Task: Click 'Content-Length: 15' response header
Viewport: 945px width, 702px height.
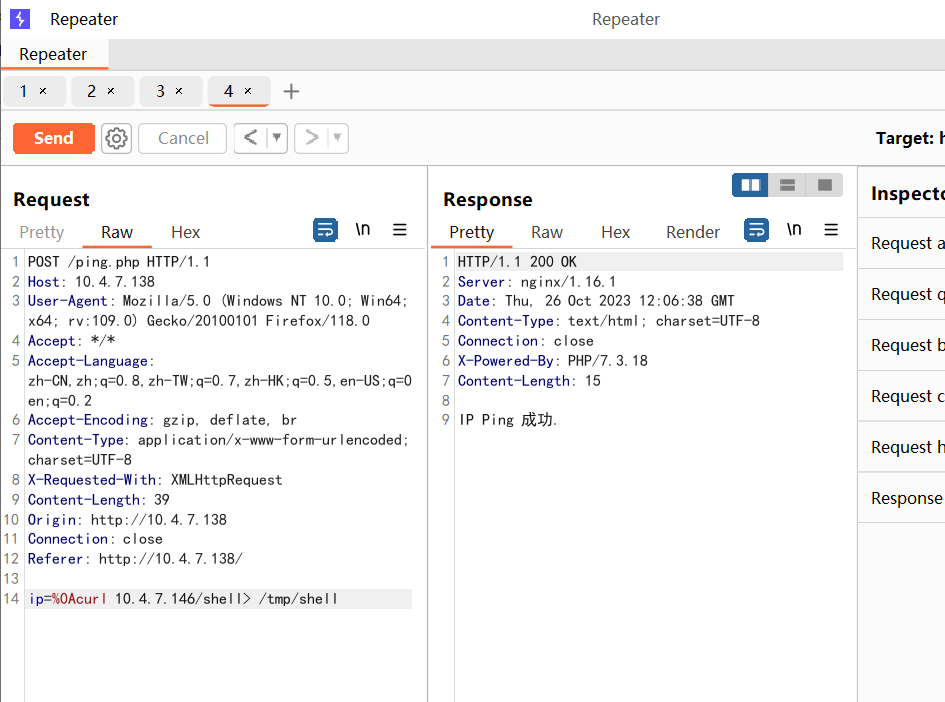Action: point(529,380)
